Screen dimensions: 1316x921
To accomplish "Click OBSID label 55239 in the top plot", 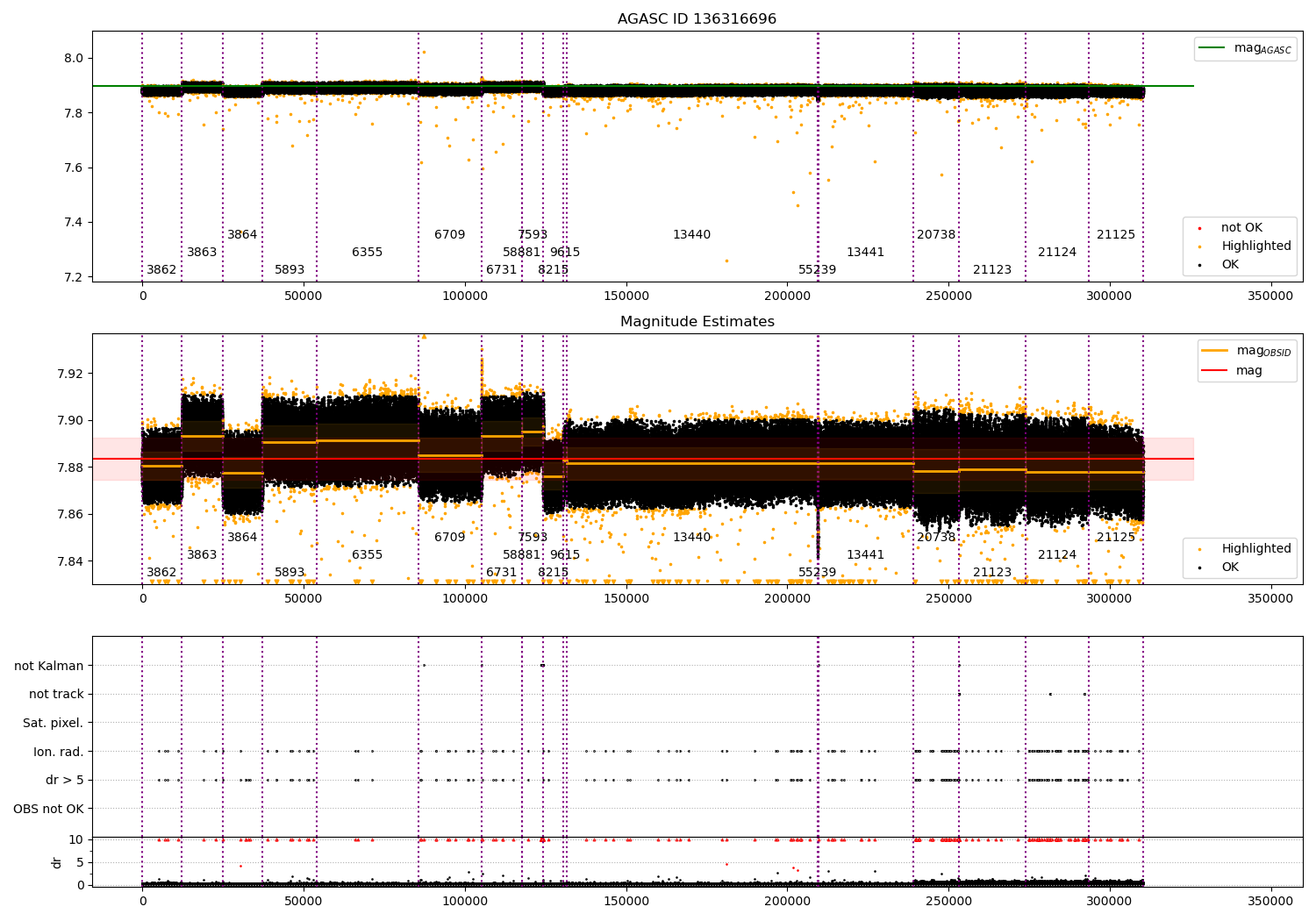I will click(x=817, y=270).
